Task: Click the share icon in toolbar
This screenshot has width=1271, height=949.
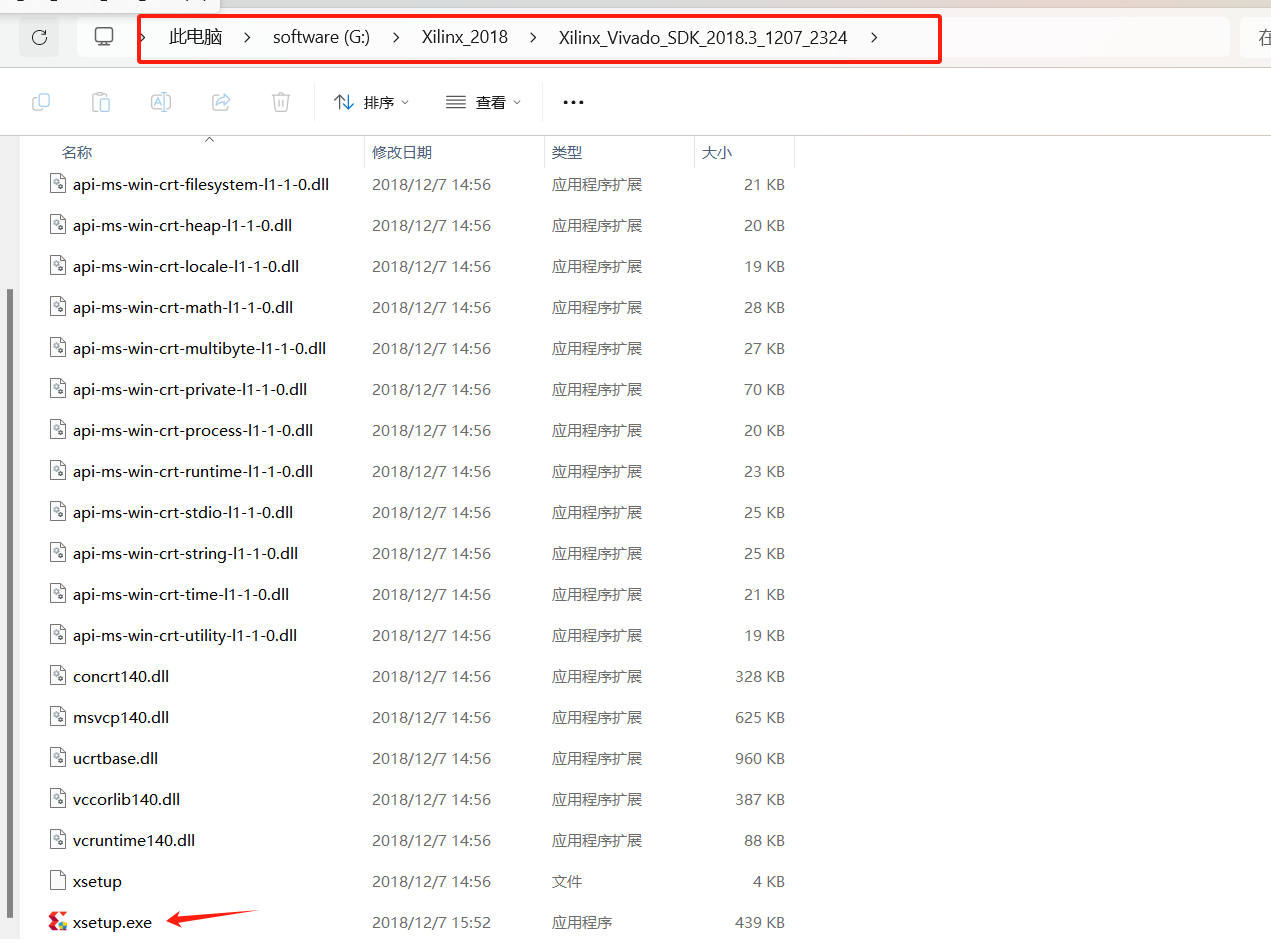Action: [221, 102]
